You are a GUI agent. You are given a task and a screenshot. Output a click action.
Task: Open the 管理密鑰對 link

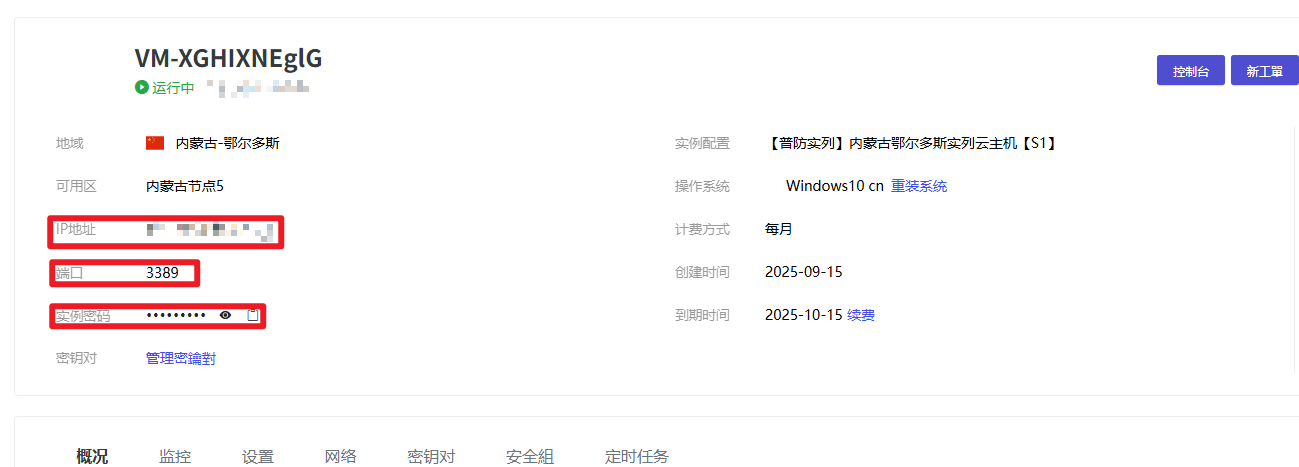[x=181, y=358]
